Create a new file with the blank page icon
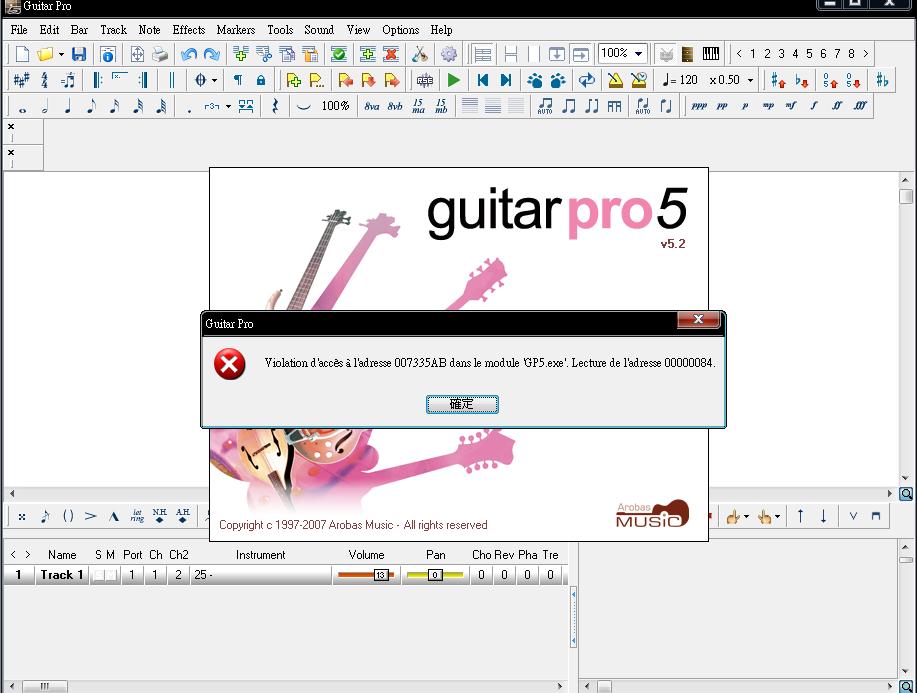 pos(22,54)
